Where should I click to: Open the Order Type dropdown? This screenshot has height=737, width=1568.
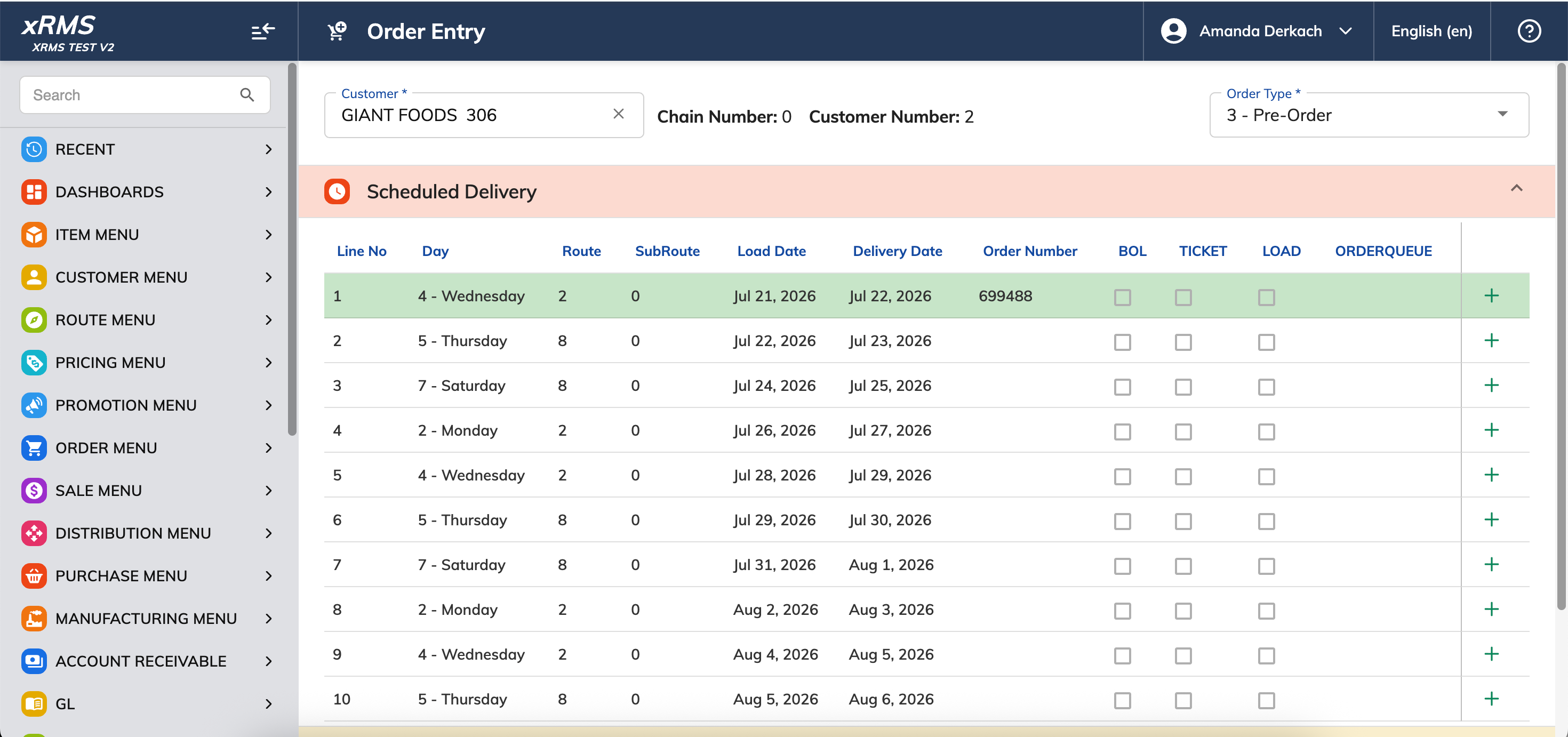click(1369, 115)
